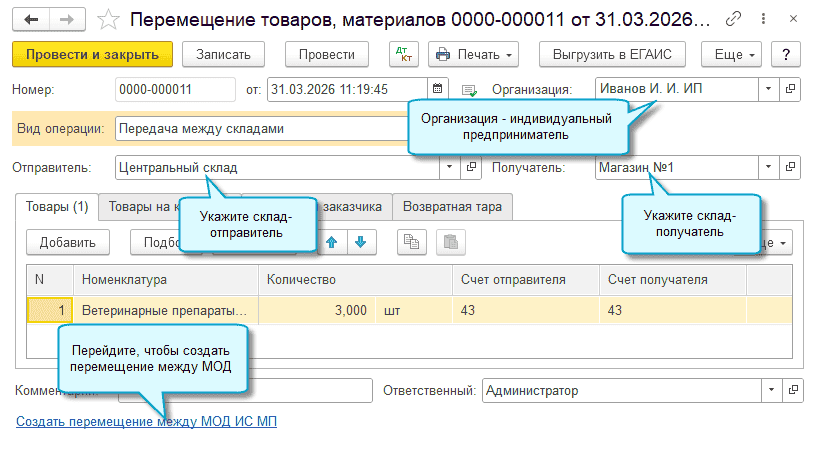Follow the Создать перемещение между МОД ИС МП link
Viewport: 820px width, 452px height.
click(x=146, y=422)
